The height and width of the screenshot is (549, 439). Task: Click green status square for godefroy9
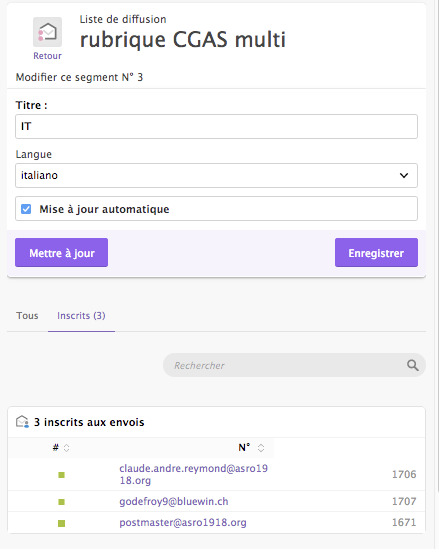(61, 502)
